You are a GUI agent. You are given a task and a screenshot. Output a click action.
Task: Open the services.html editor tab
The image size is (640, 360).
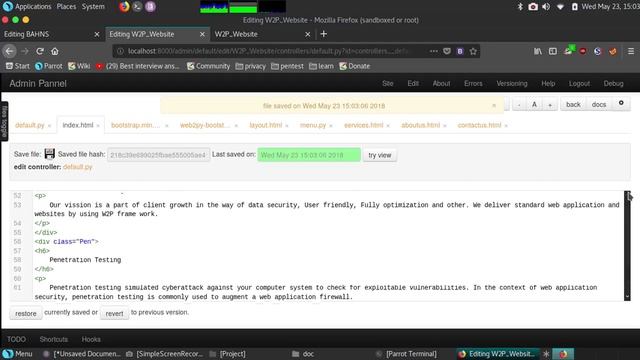[x=363, y=125]
